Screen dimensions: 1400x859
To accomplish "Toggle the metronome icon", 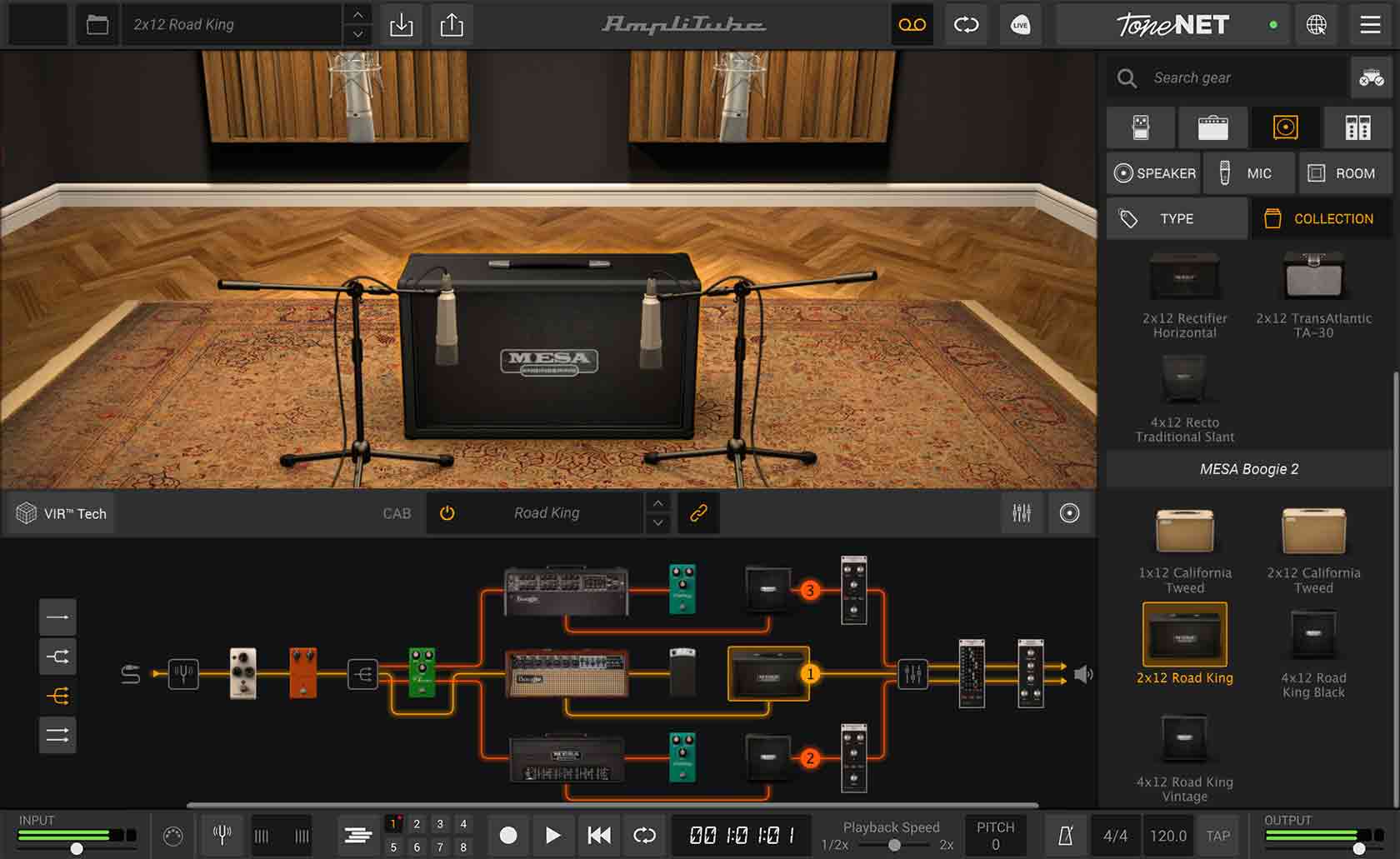I will [1065, 836].
